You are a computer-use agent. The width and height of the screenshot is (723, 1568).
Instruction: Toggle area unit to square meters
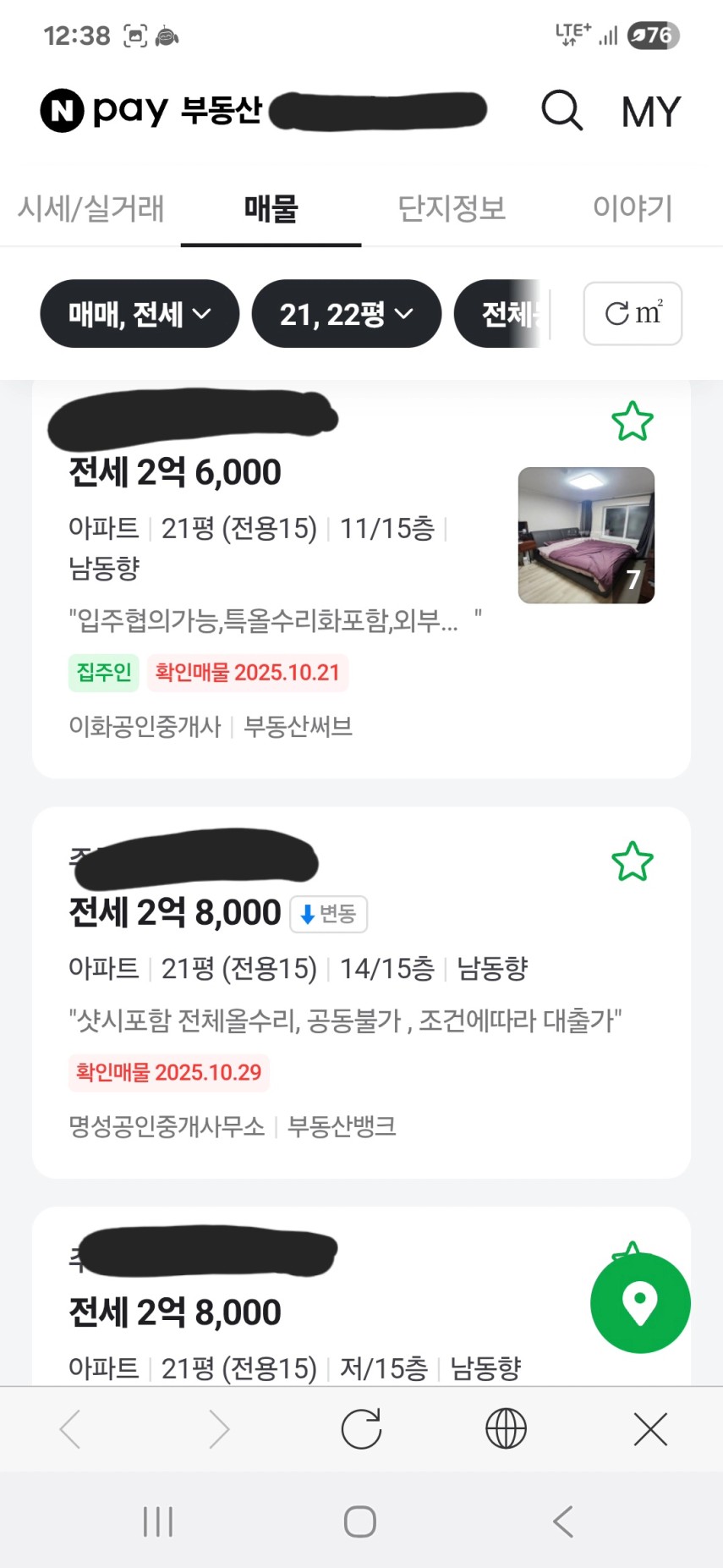[633, 314]
